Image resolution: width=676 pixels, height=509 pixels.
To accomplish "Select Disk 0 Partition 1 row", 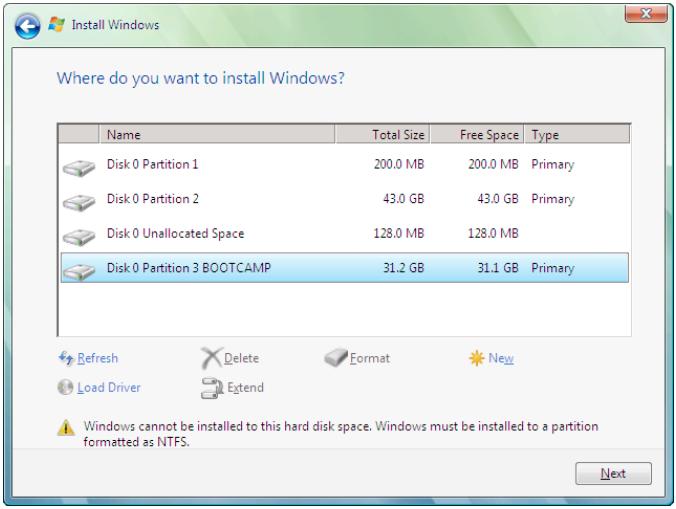I will [344, 164].
